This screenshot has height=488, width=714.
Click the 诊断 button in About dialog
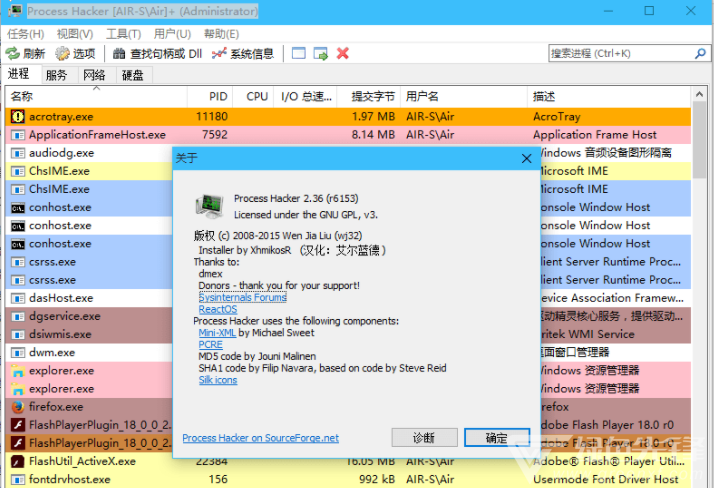424,438
